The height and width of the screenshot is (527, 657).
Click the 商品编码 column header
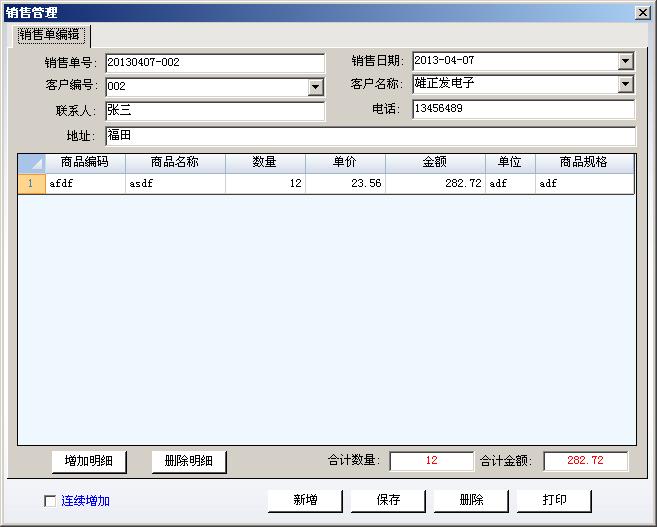(x=85, y=163)
